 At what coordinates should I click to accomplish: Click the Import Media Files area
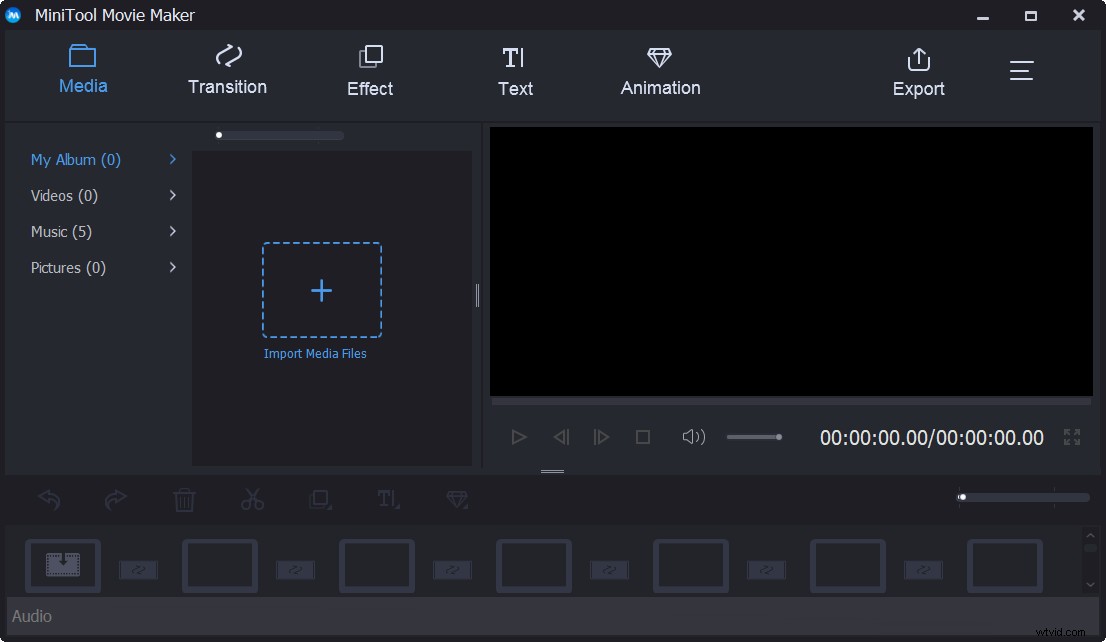tap(321, 290)
